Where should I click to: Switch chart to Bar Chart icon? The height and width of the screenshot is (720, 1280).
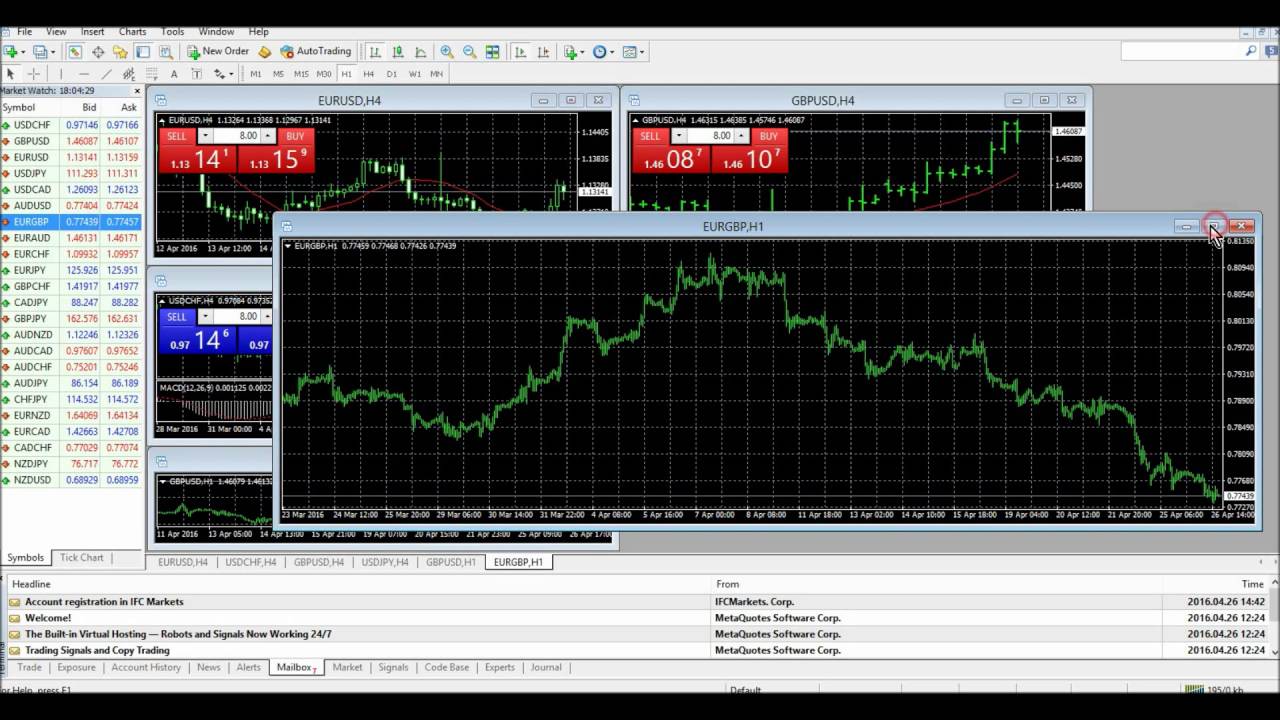pyautogui.click(x=375, y=52)
